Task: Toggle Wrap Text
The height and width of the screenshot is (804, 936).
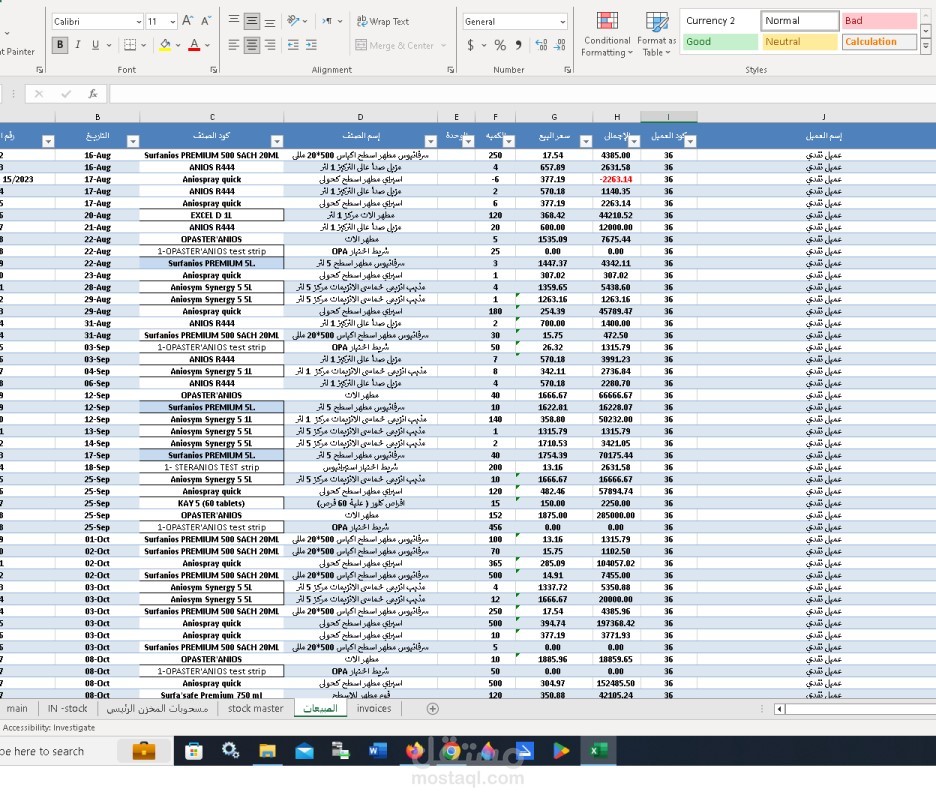Action: pos(383,21)
